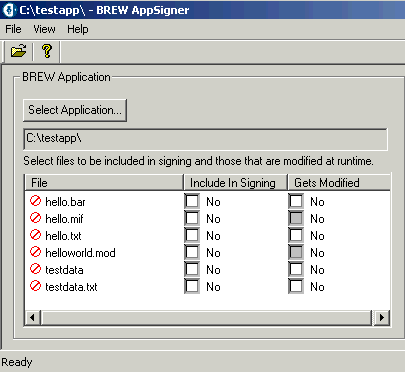405x372 pixels.
Task: Open the File menu
Action: pos(13,29)
